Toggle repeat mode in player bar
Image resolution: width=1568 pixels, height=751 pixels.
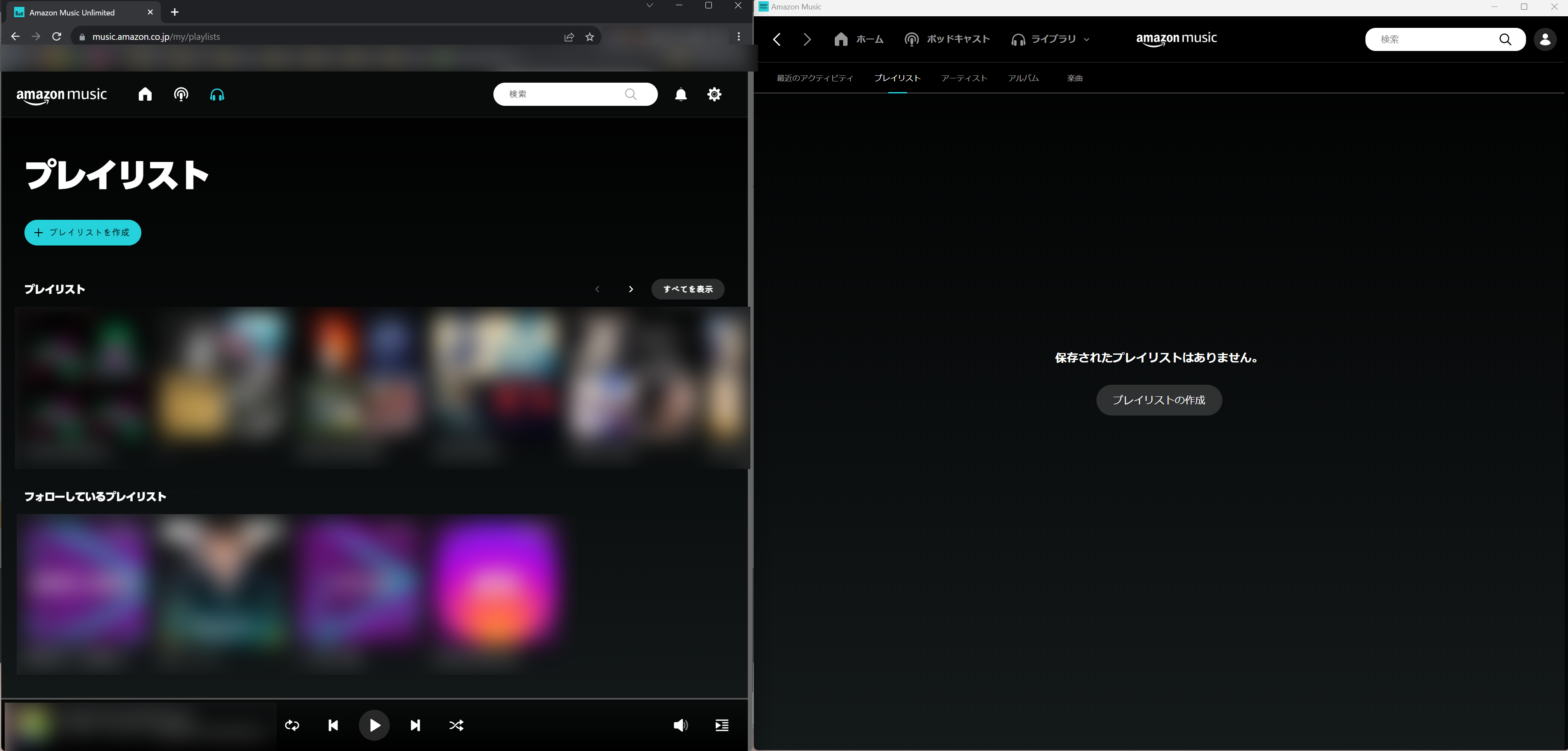(x=292, y=725)
